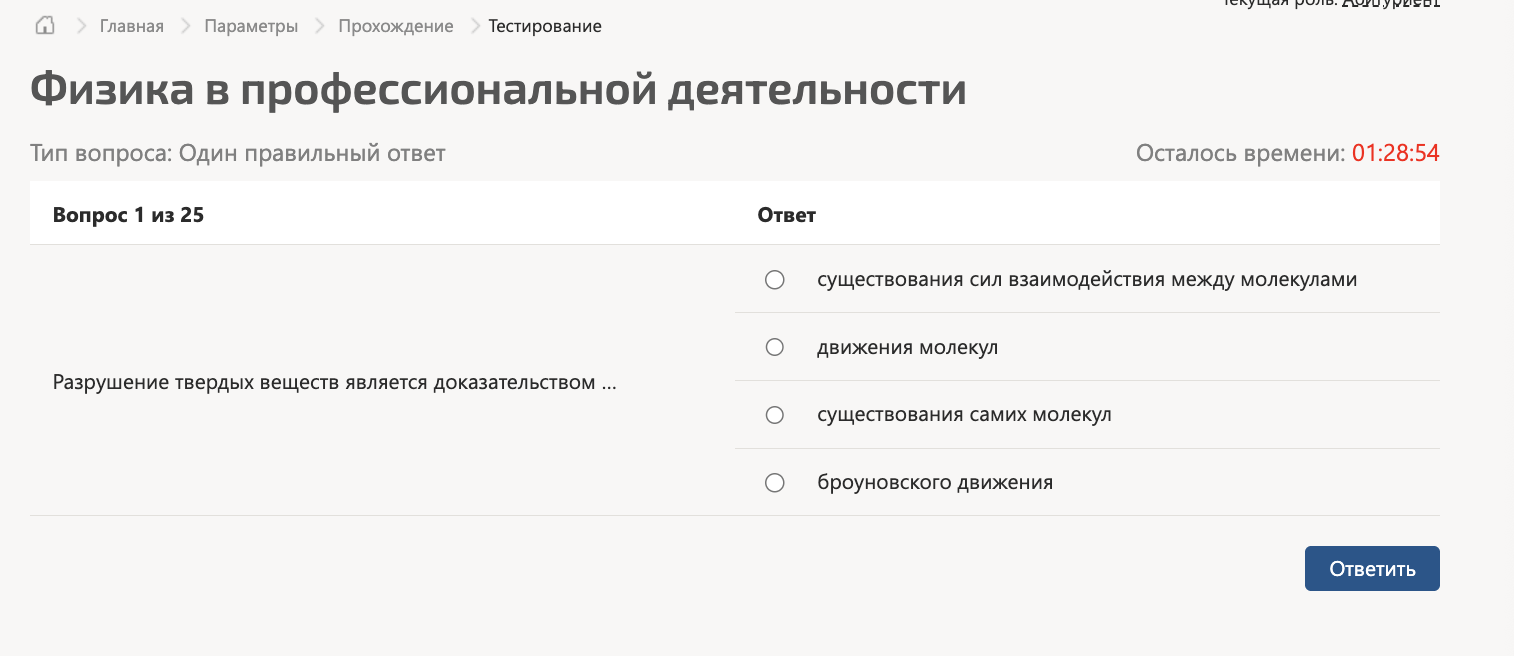Mark 'существования самих молекул' radio button
This screenshot has height=656, width=1514.
[x=774, y=415]
